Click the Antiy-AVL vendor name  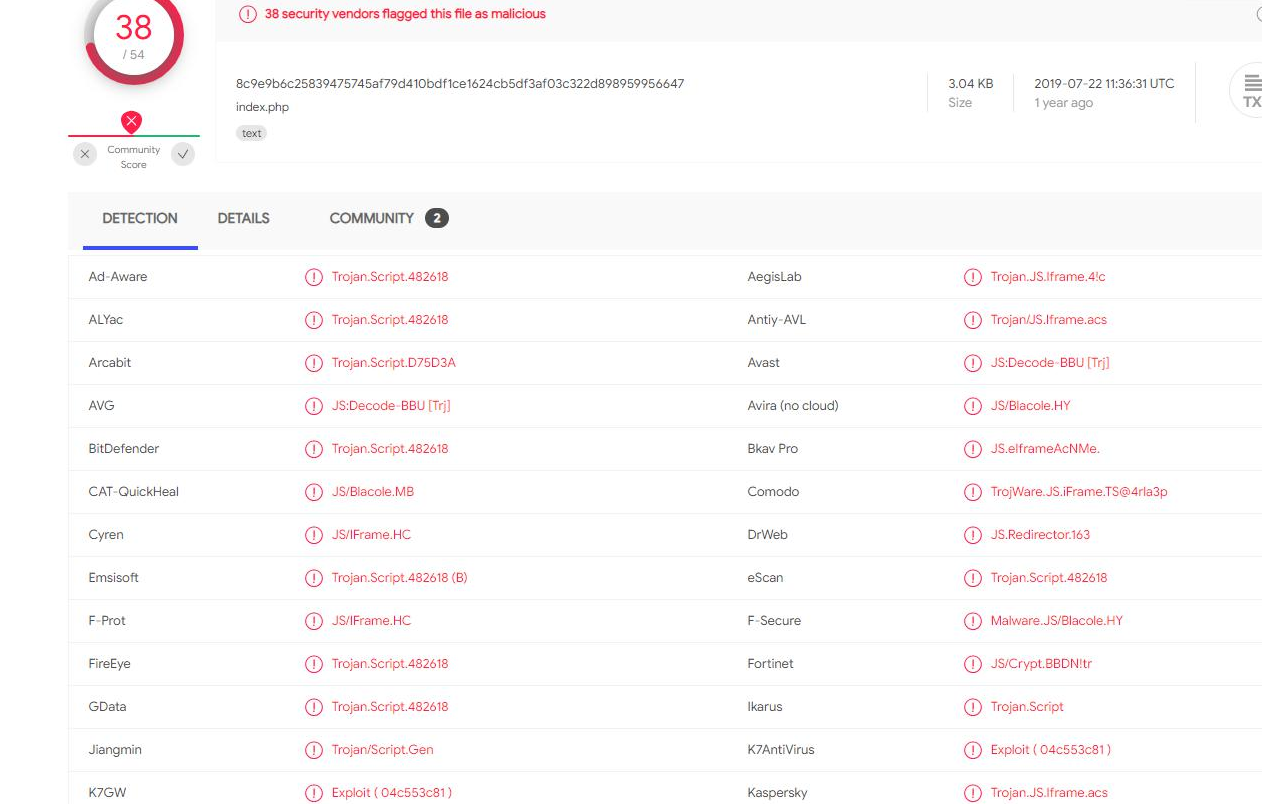777,320
